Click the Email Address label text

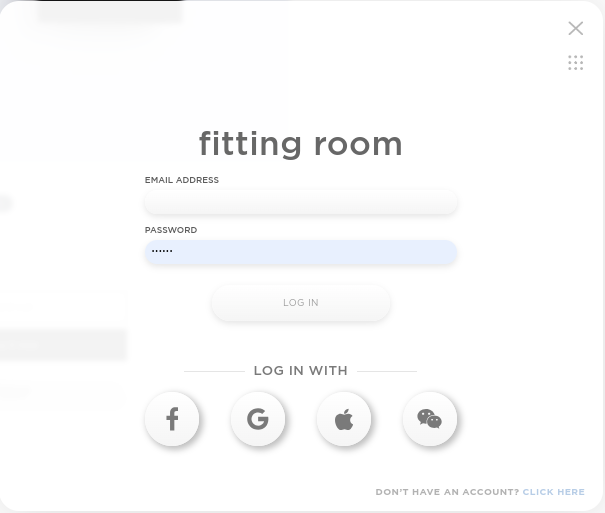tap(182, 180)
